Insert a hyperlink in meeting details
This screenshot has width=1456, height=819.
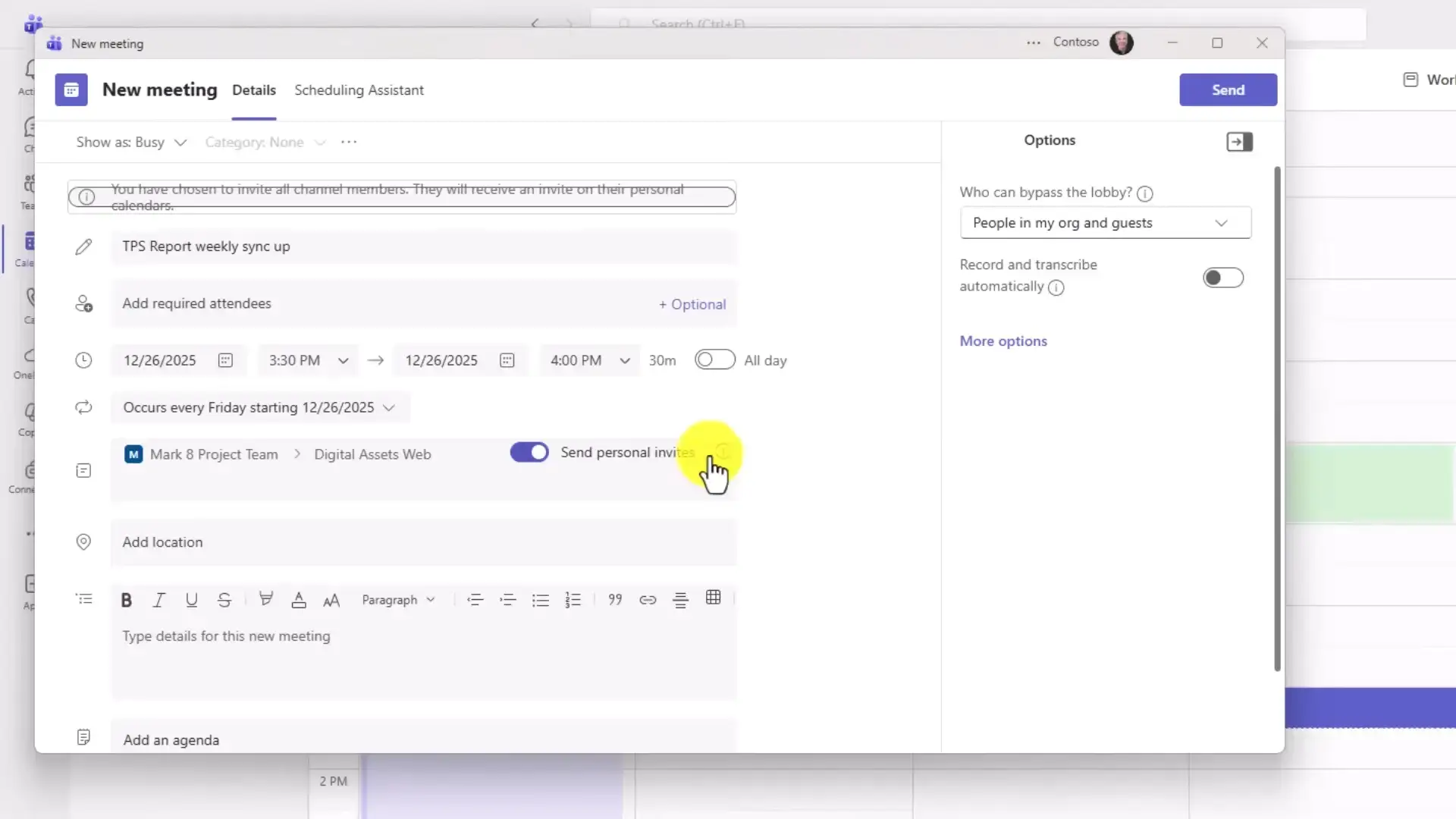(648, 600)
